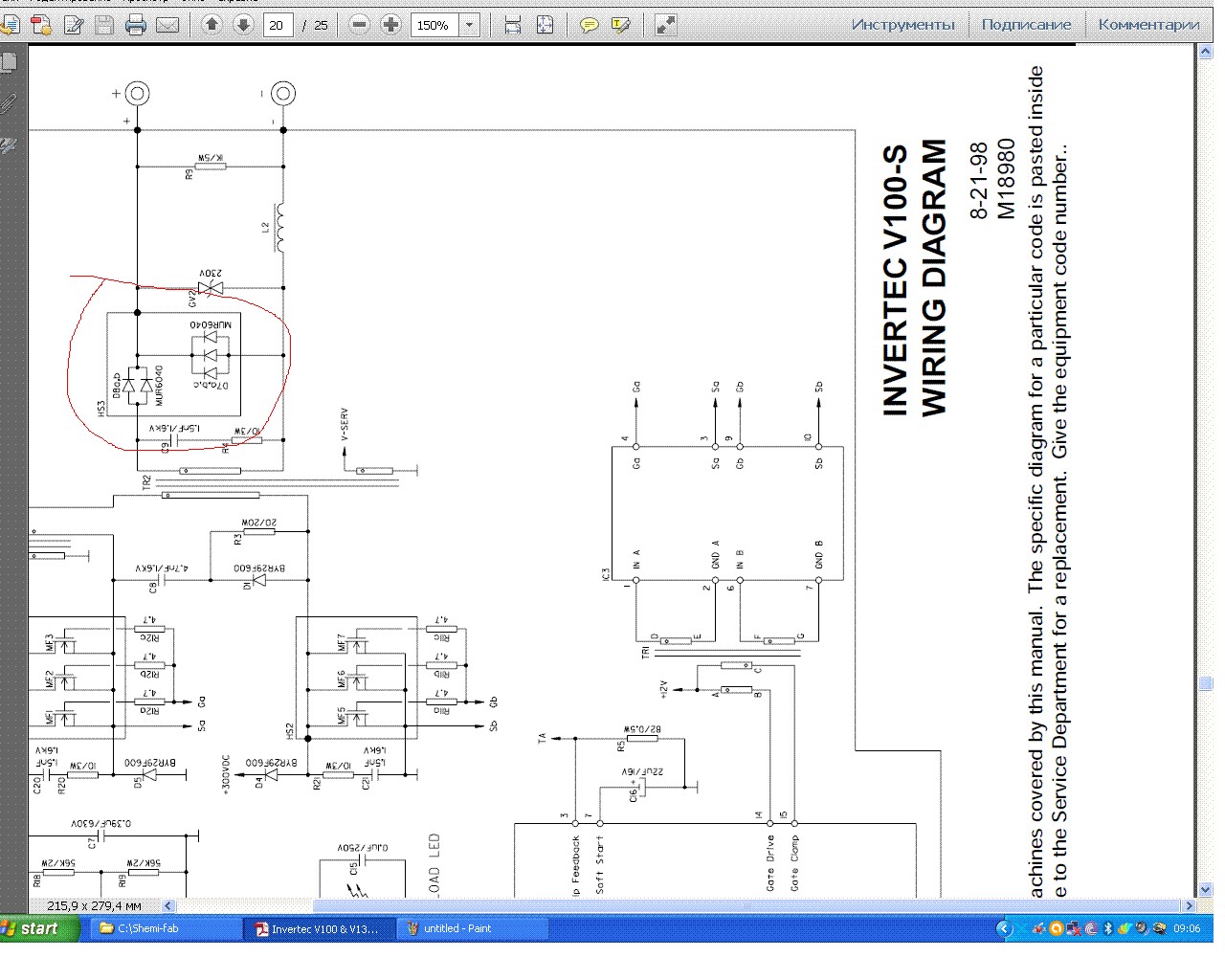This screenshot has width=1225, height=980.
Task: Toggle fit one full page view
Action: [545, 25]
